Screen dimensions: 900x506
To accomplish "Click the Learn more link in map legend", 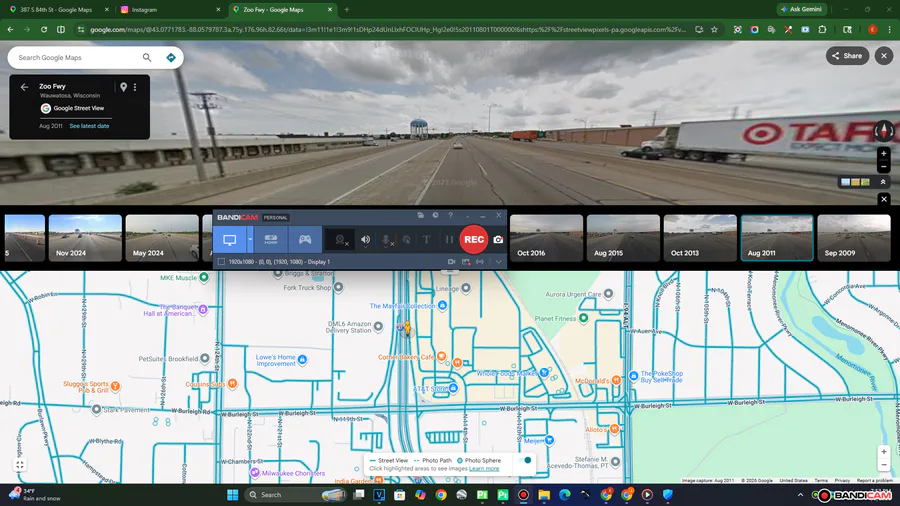I will click(484, 469).
